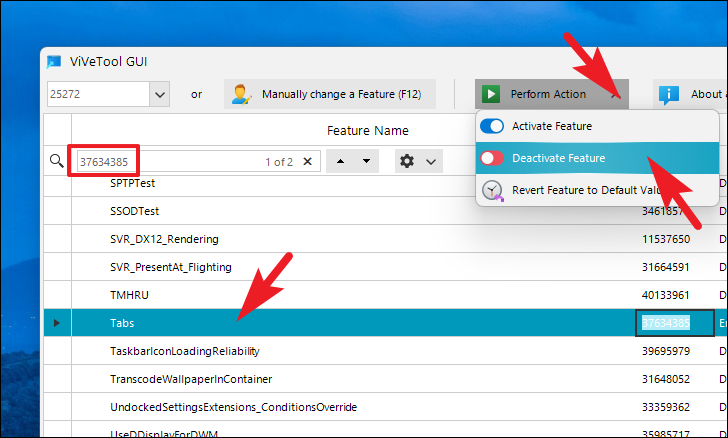The width and height of the screenshot is (728, 438).
Task: Click the selected ID cell 37634385
Action: (x=675, y=323)
